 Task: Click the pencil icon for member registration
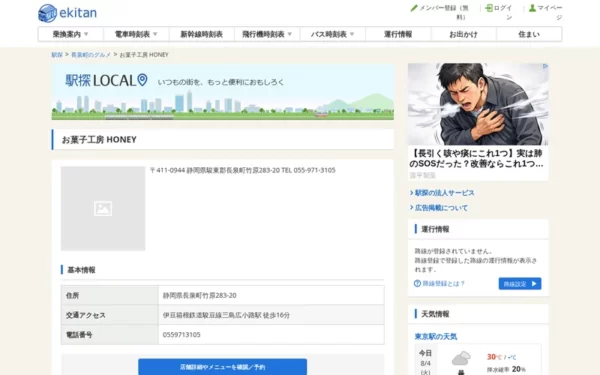pos(414,8)
